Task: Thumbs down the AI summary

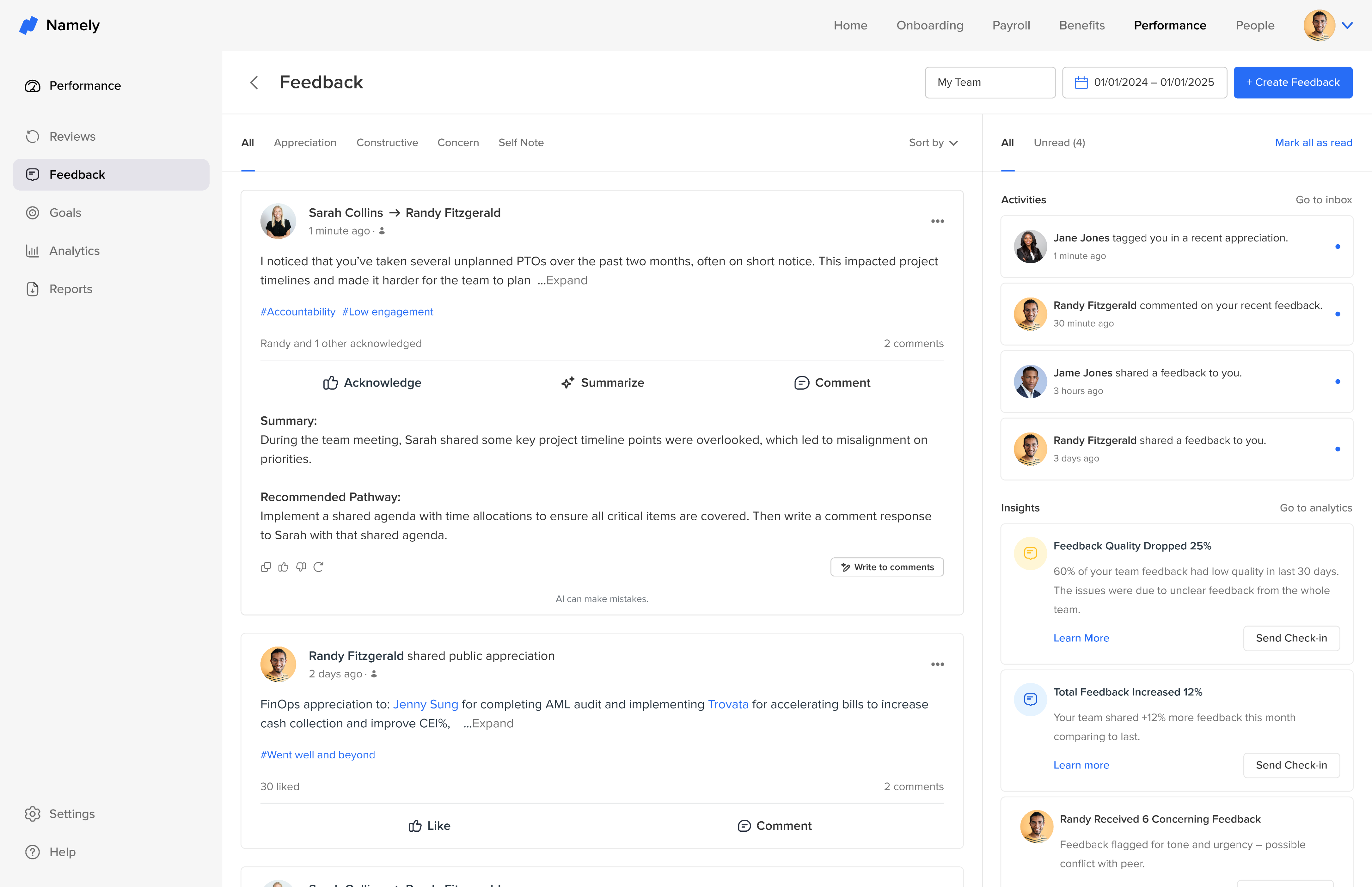Action: point(301,567)
